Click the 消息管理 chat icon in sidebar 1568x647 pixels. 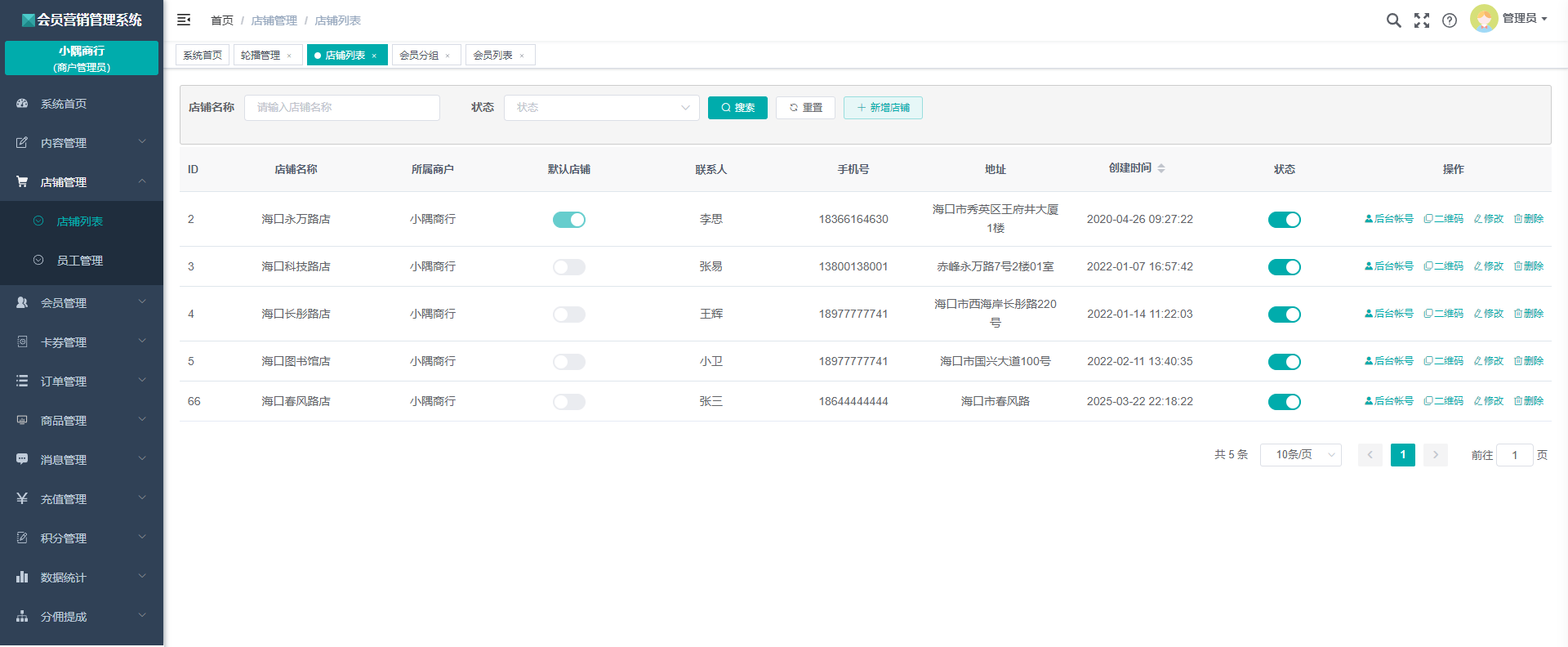coord(22,459)
